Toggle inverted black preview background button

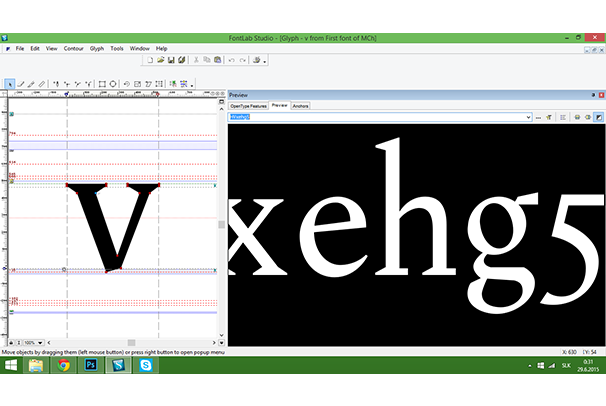(x=599, y=117)
